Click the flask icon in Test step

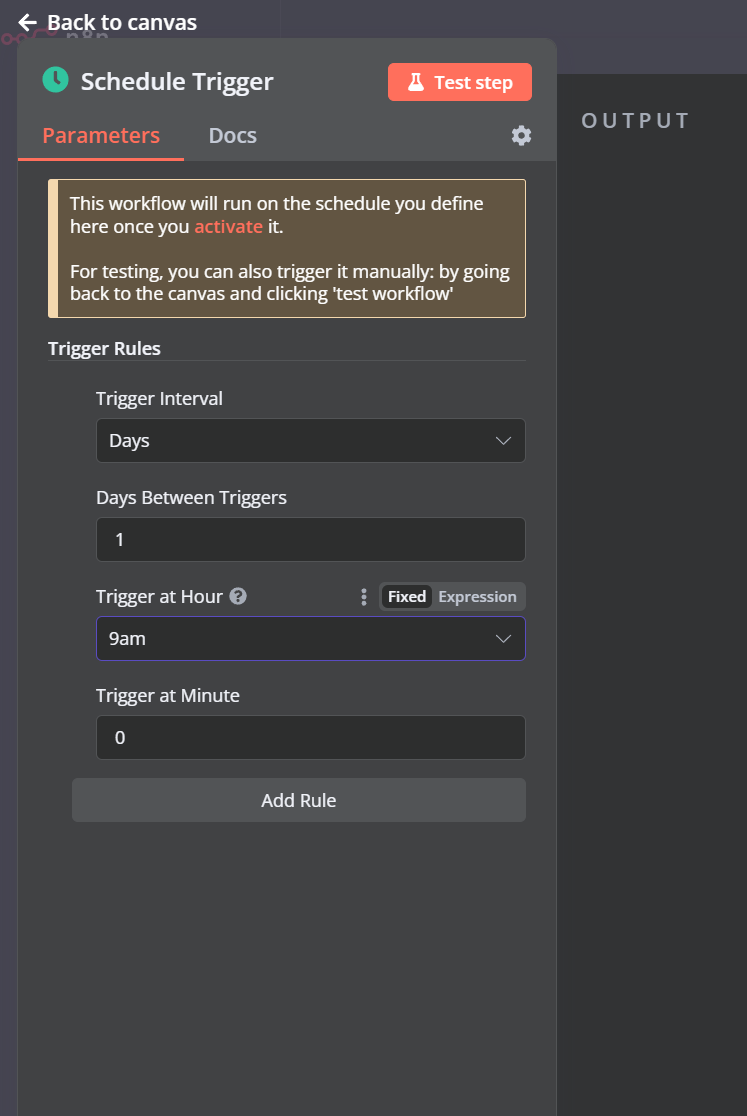click(x=416, y=83)
